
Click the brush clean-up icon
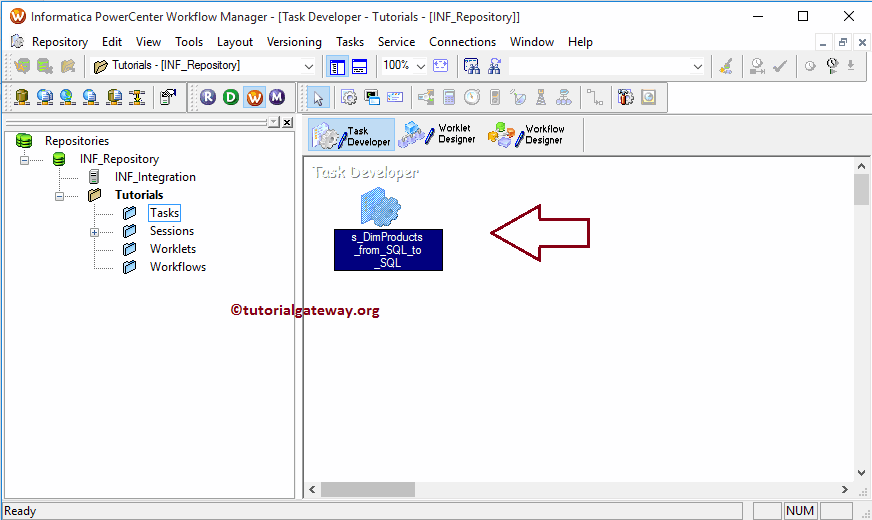(726, 66)
